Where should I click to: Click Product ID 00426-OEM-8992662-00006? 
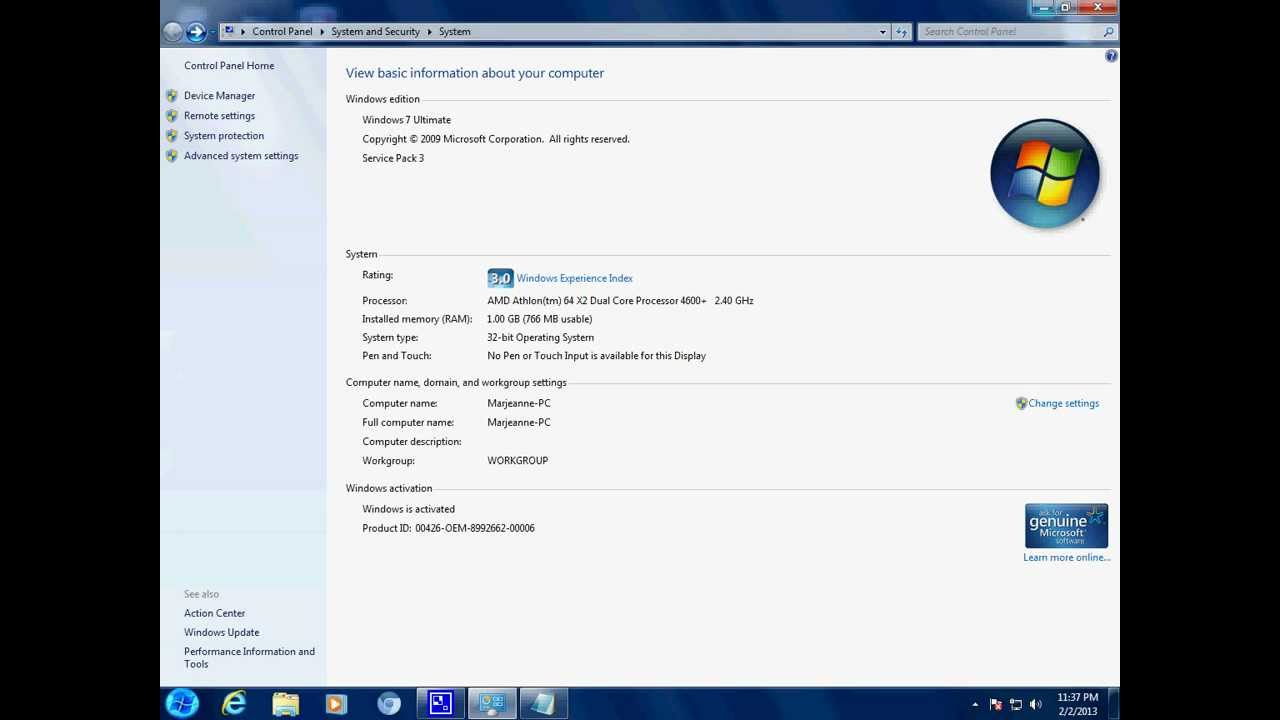tap(448, 528)
